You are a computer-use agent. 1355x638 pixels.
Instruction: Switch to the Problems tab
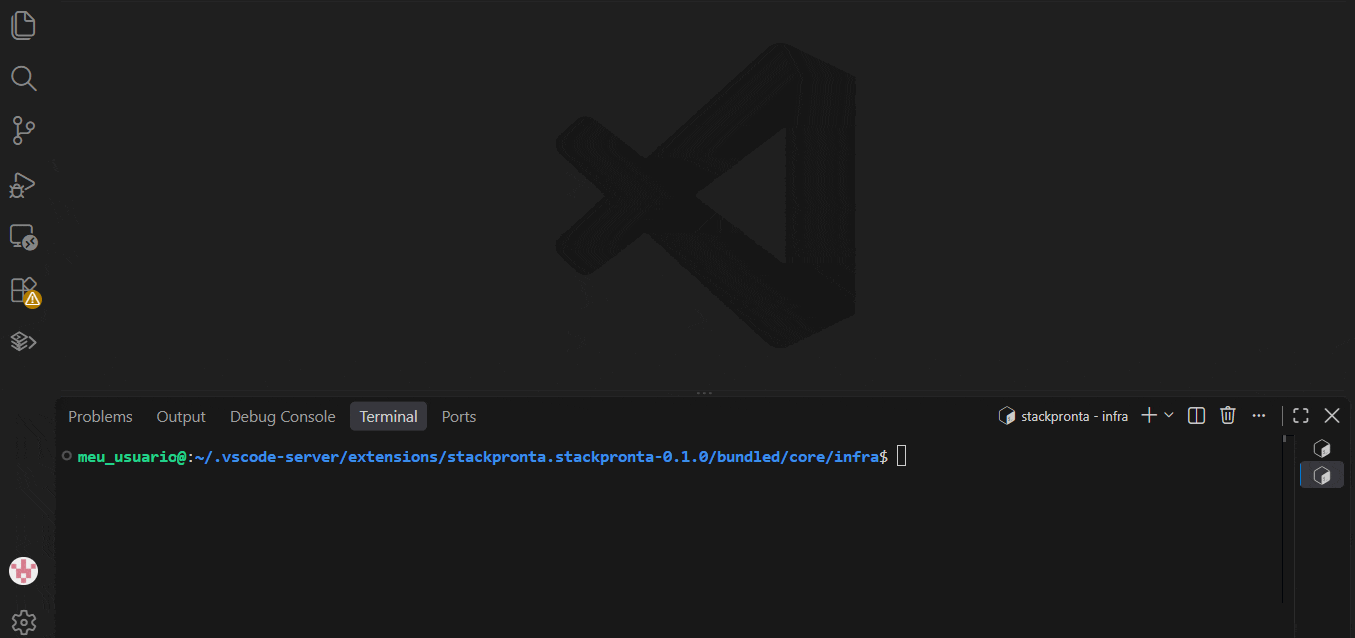click(x=100, y=416)
